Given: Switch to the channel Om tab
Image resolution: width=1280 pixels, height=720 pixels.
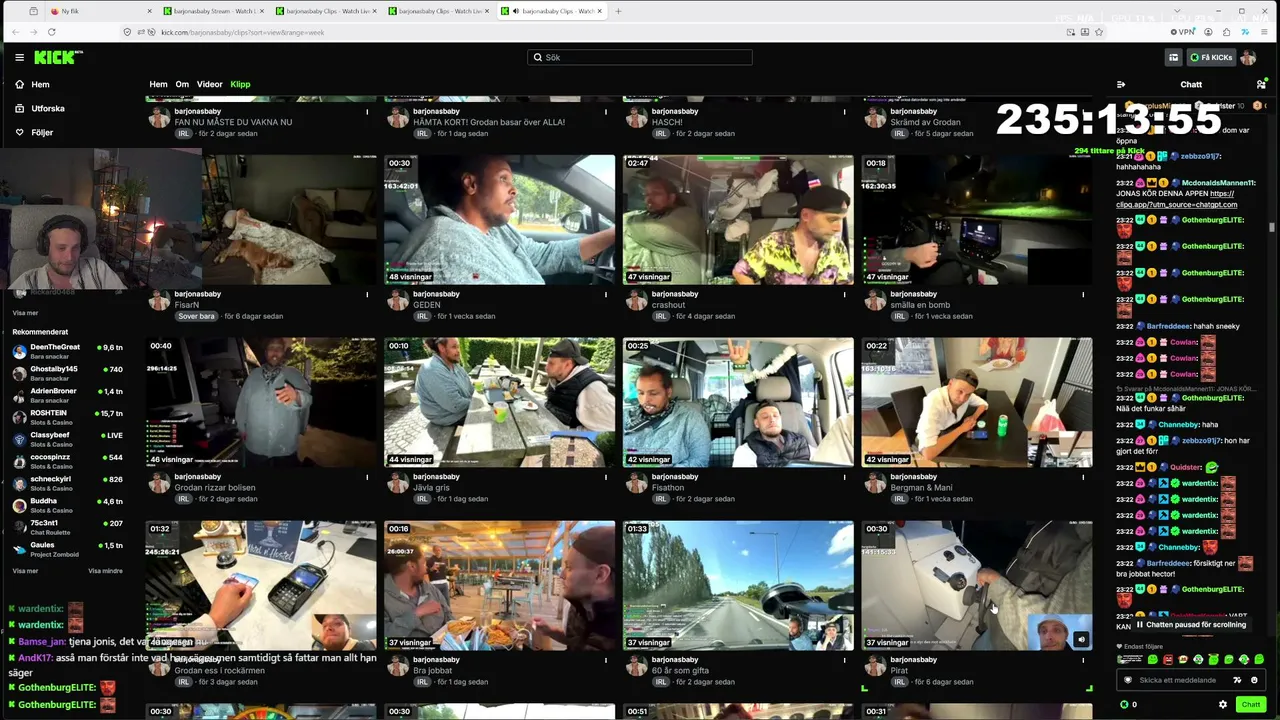Looking at the screenshot, I should point(182,84).
